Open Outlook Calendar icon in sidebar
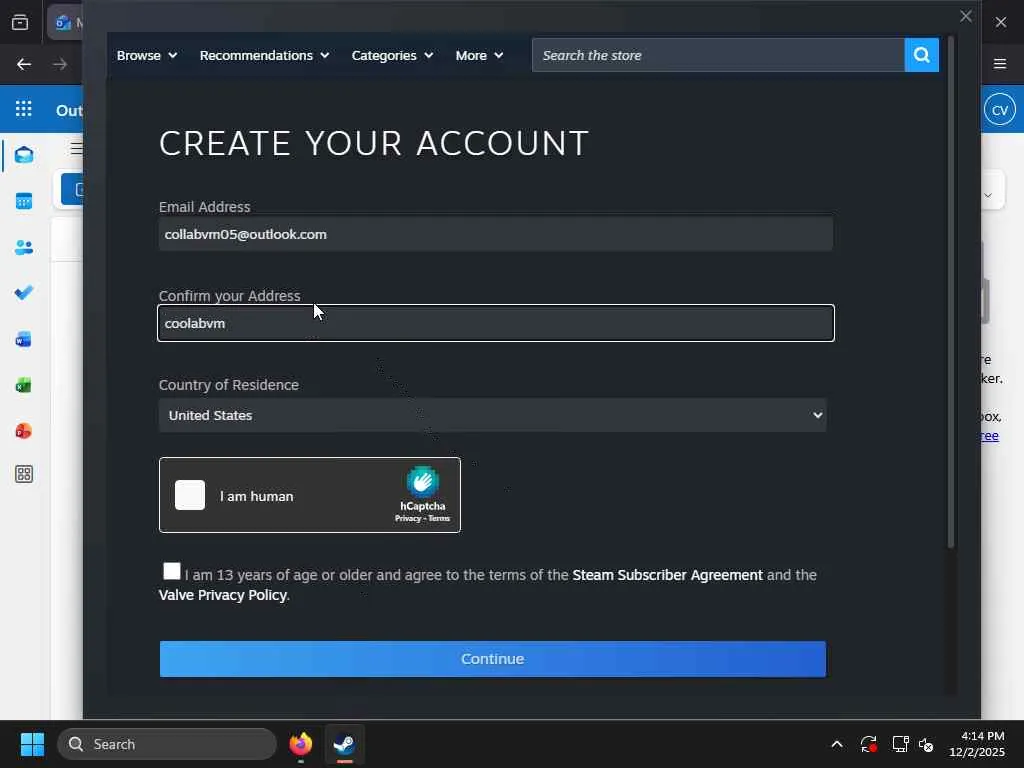1024x768 pixels. pyautogui.click(x=24, y=201)
